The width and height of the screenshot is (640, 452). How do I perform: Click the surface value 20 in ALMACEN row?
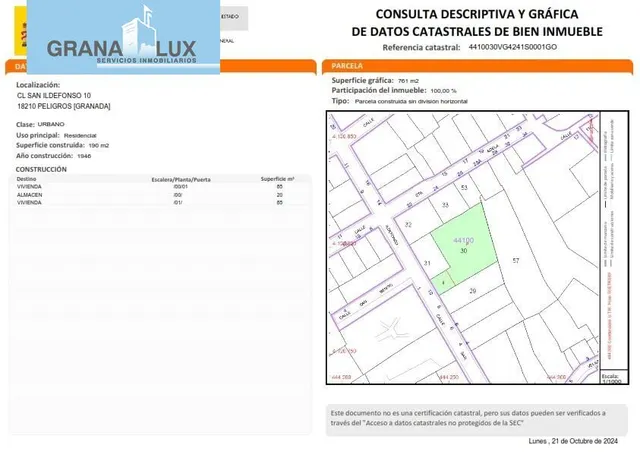pyautogui.click(x=280, y=195)
